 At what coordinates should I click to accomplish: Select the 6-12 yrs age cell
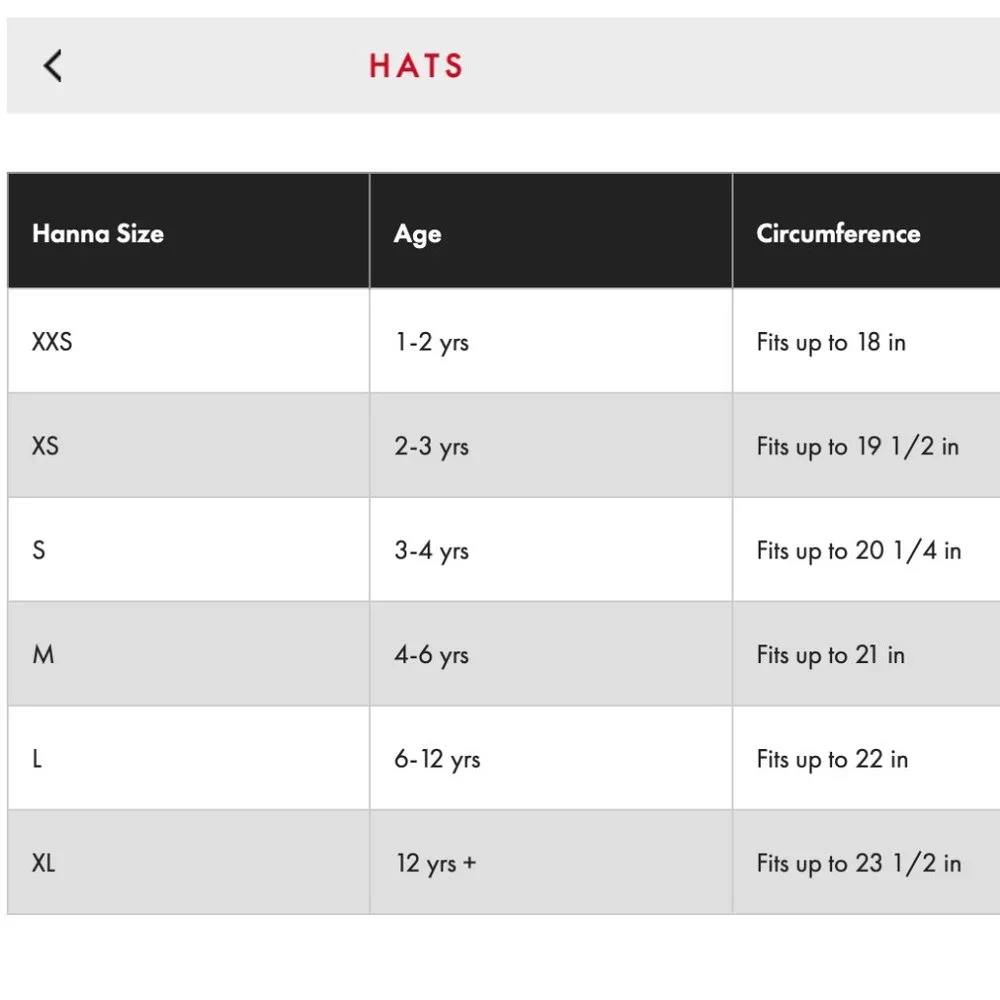point(437,759)
